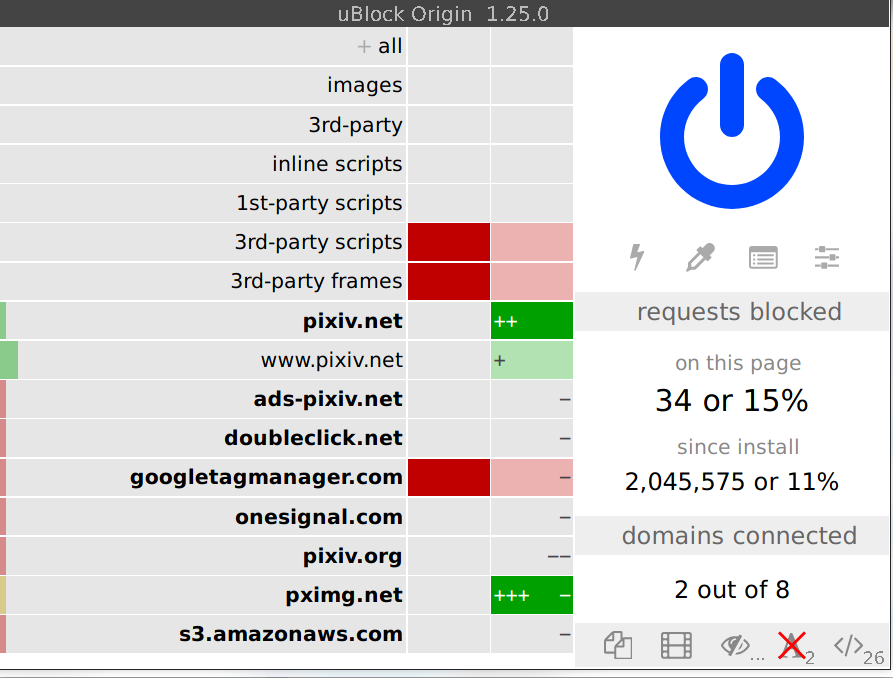This screenshot has width=893, height=678.
Task: Activate the element picker eyedropper icon
Action: click(701, 257)
